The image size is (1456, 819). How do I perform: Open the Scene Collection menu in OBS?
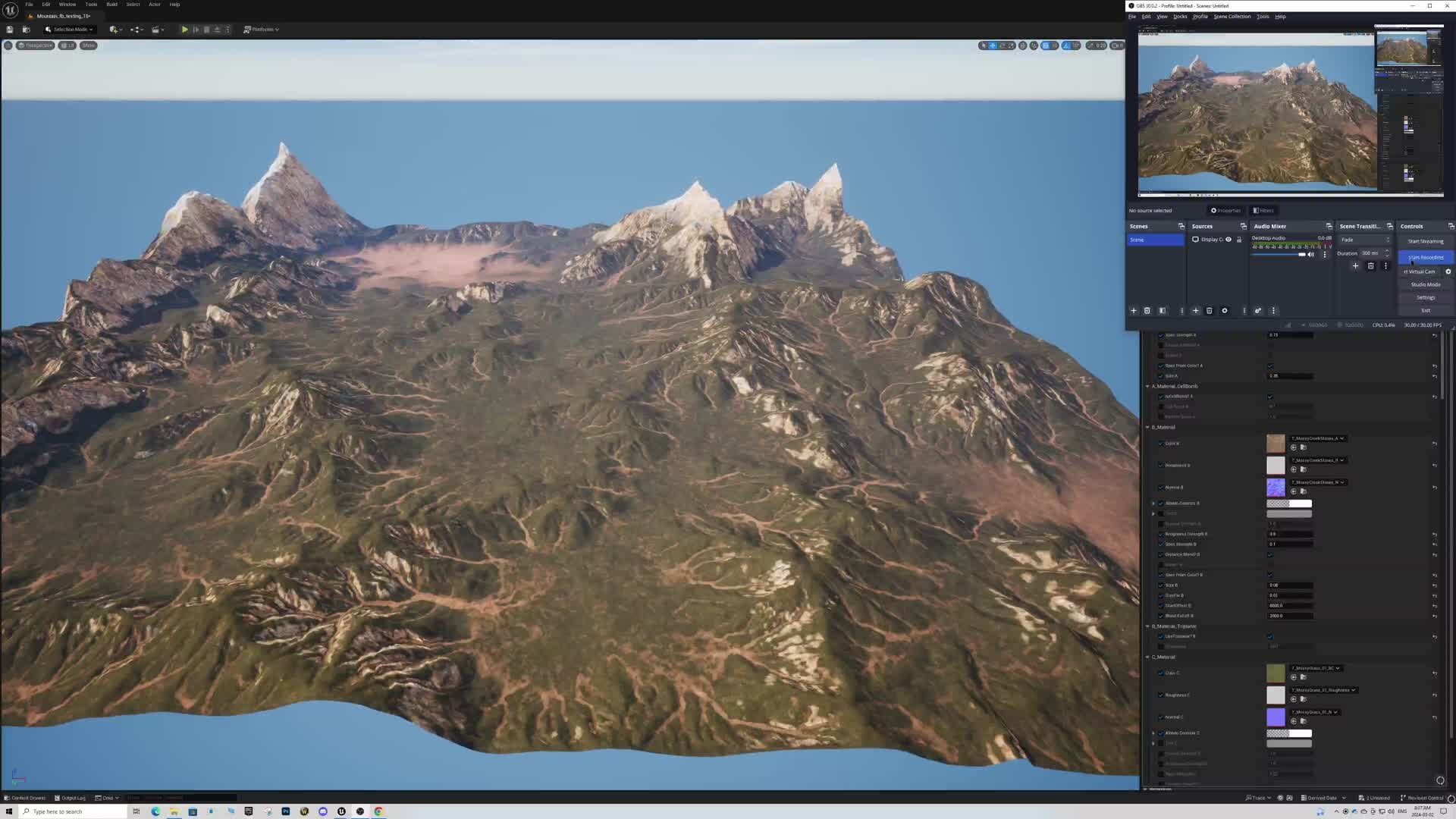1232,16
